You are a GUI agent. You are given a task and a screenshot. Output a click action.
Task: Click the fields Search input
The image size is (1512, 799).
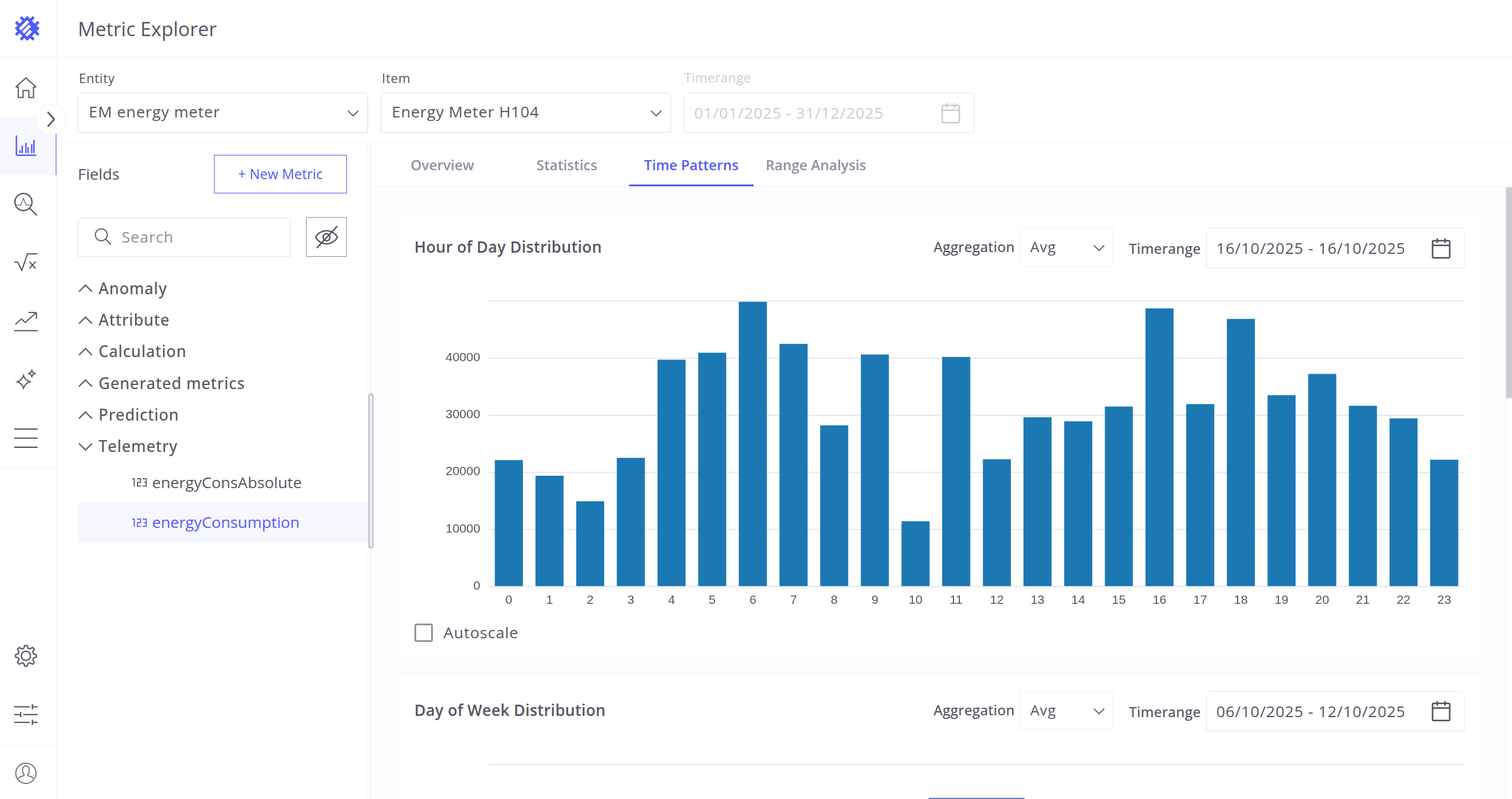click(184, 237)
